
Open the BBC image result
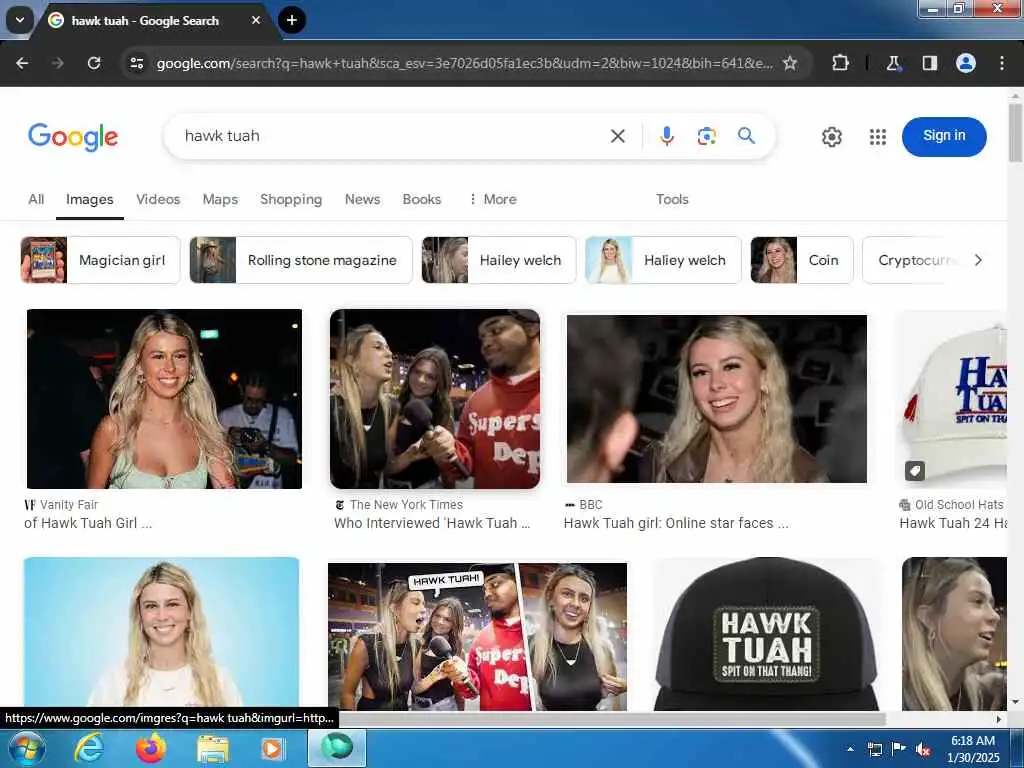coord(716,399)
